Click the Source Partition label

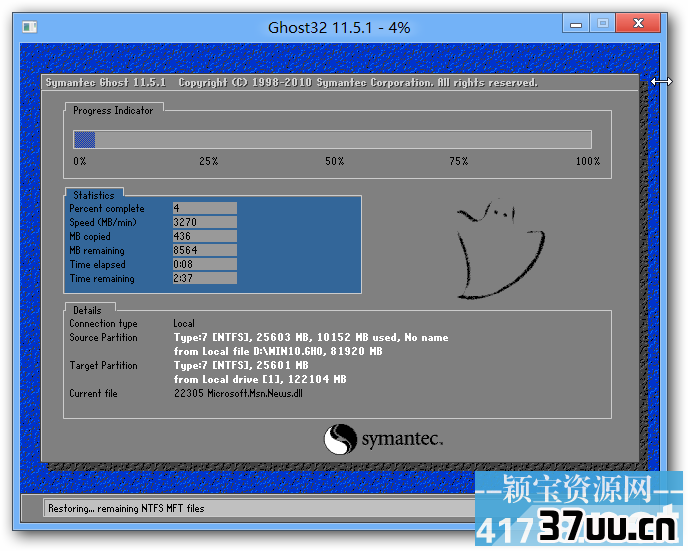pos(103,337)
